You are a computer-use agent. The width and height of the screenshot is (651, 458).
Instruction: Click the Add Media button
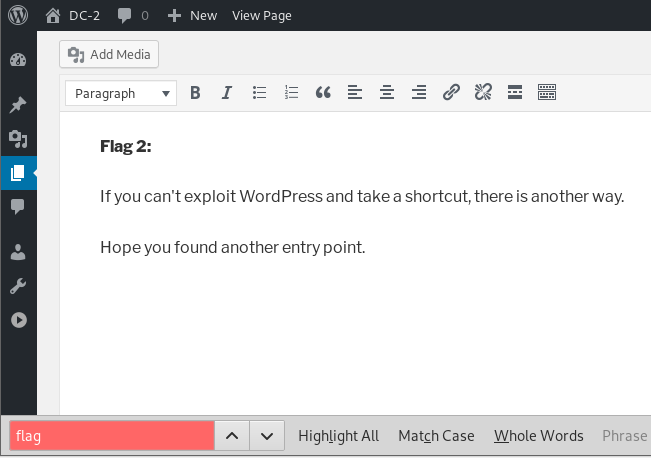[109, 54]
